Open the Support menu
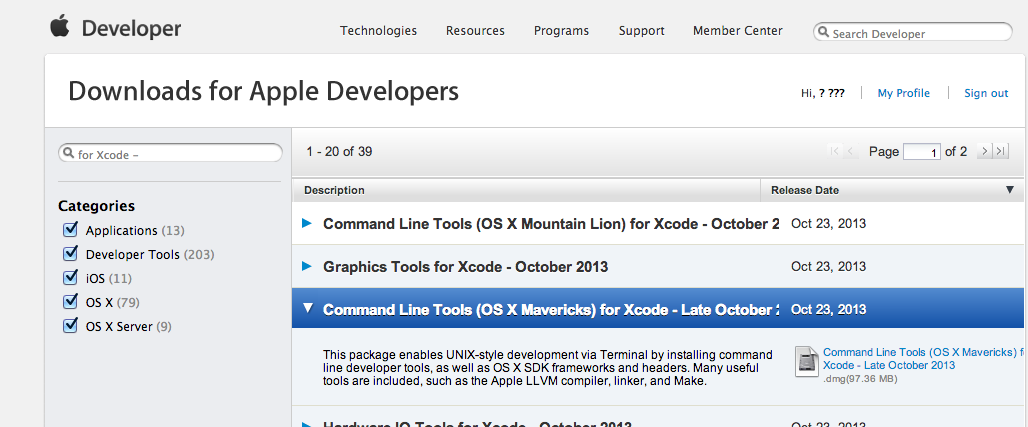The image size is (1028, 427). pyautogui.click(x=641, y=31)
